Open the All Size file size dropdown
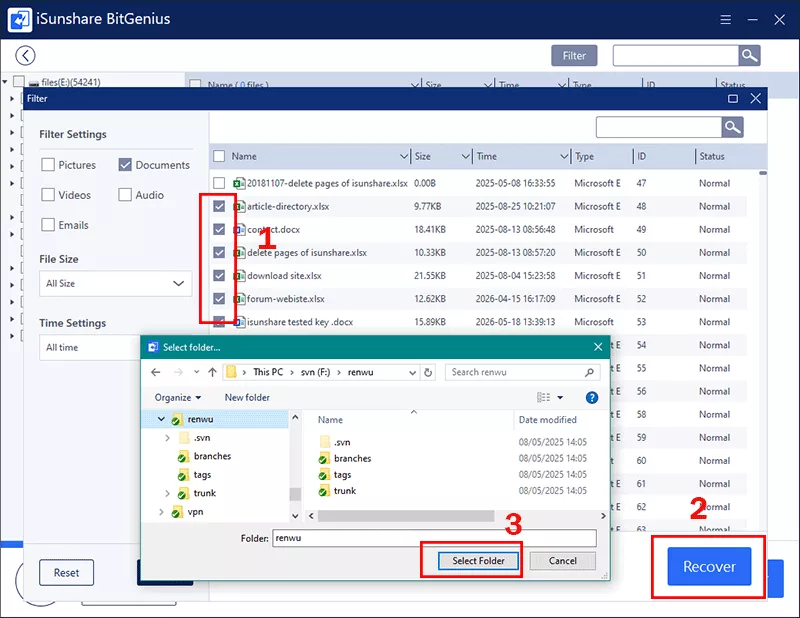 click(115, 283)
